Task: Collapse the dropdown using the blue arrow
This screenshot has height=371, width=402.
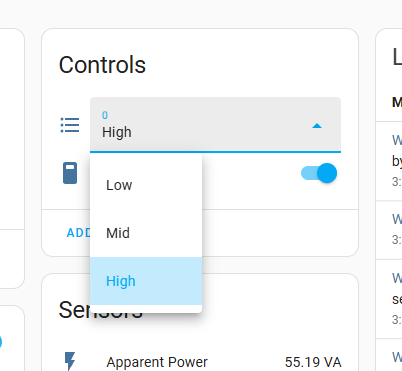Action: click(x=317, y=126)
